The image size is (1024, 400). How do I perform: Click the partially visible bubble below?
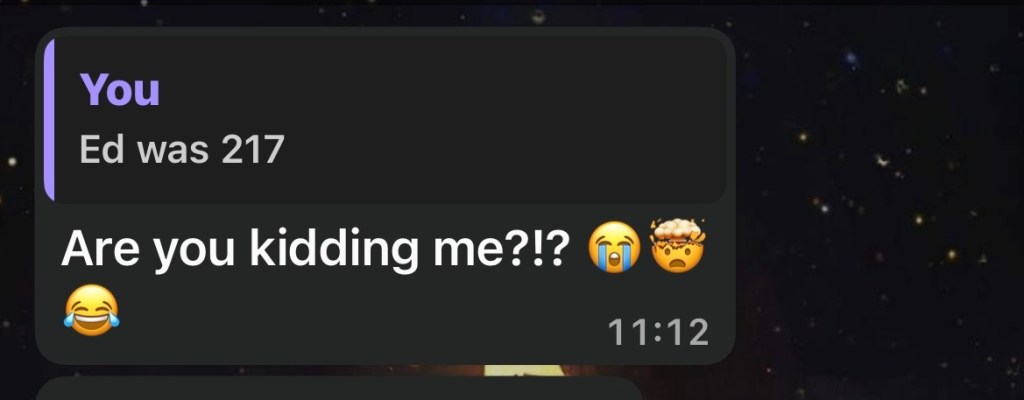(340, 388)
